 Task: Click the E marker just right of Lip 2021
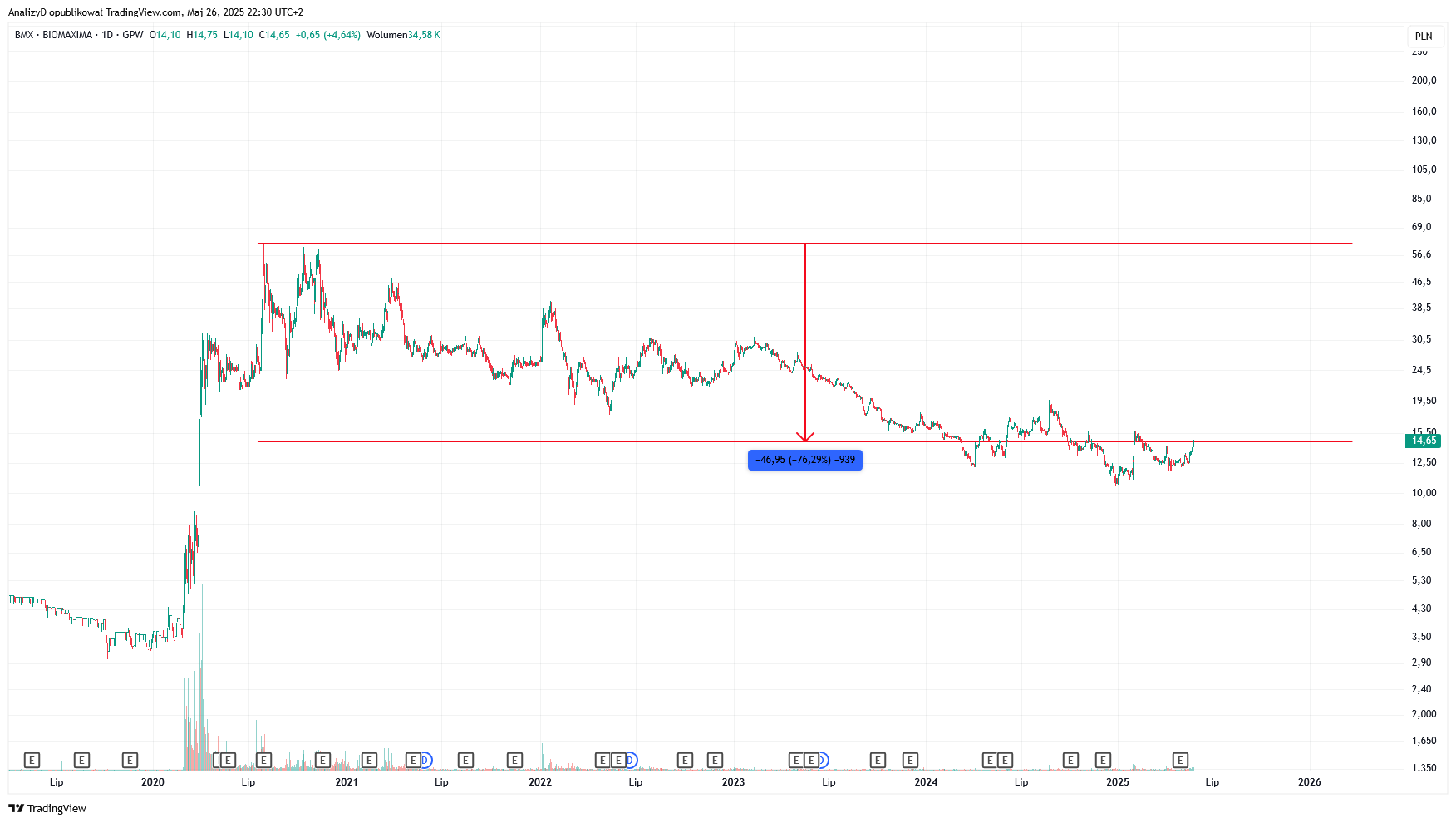[x=465, y=760]
